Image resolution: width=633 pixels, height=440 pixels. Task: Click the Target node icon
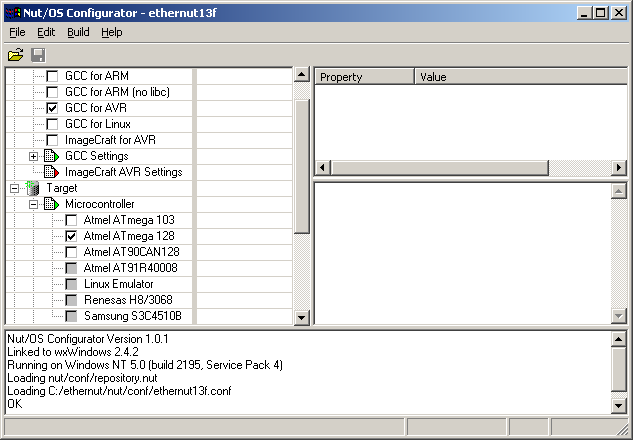pos(32,188)
